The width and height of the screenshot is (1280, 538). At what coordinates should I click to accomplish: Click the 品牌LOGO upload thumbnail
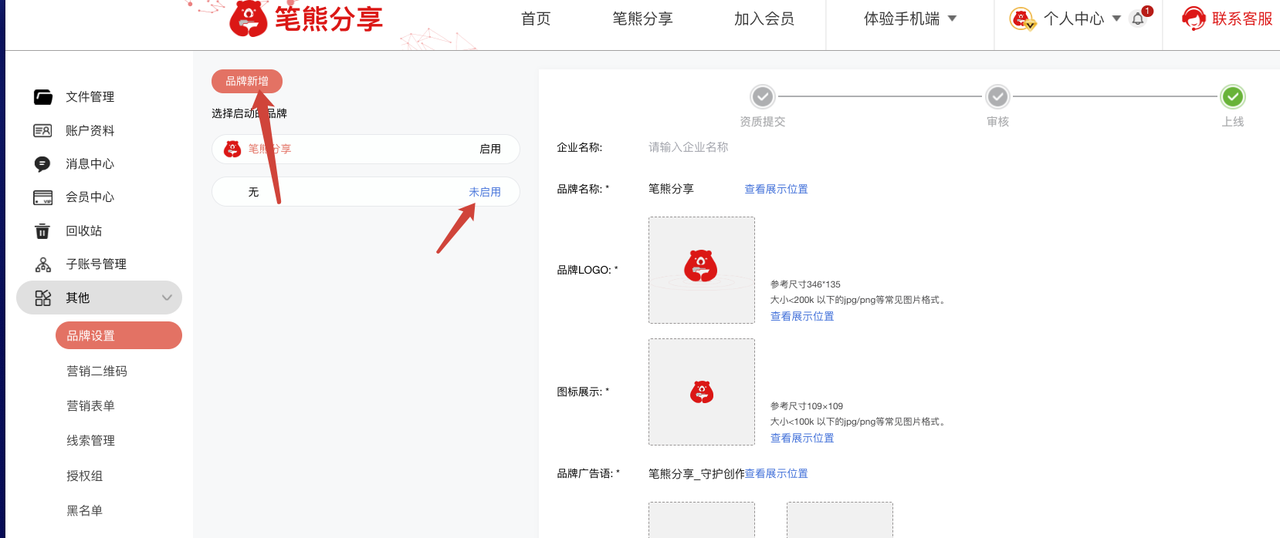click(x=701, y=270)
